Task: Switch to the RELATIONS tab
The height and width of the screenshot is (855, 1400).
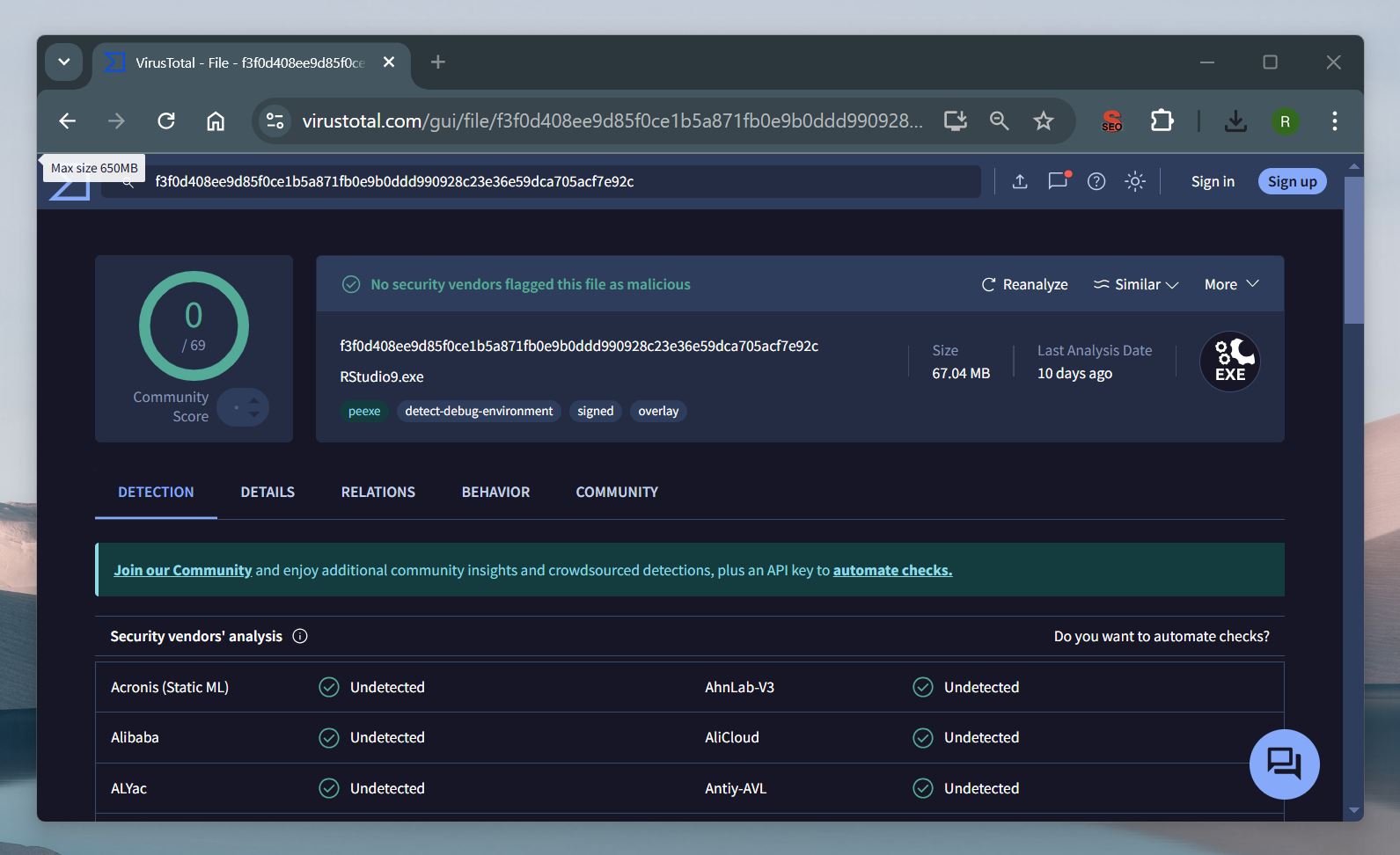Action: pos(378,492)
